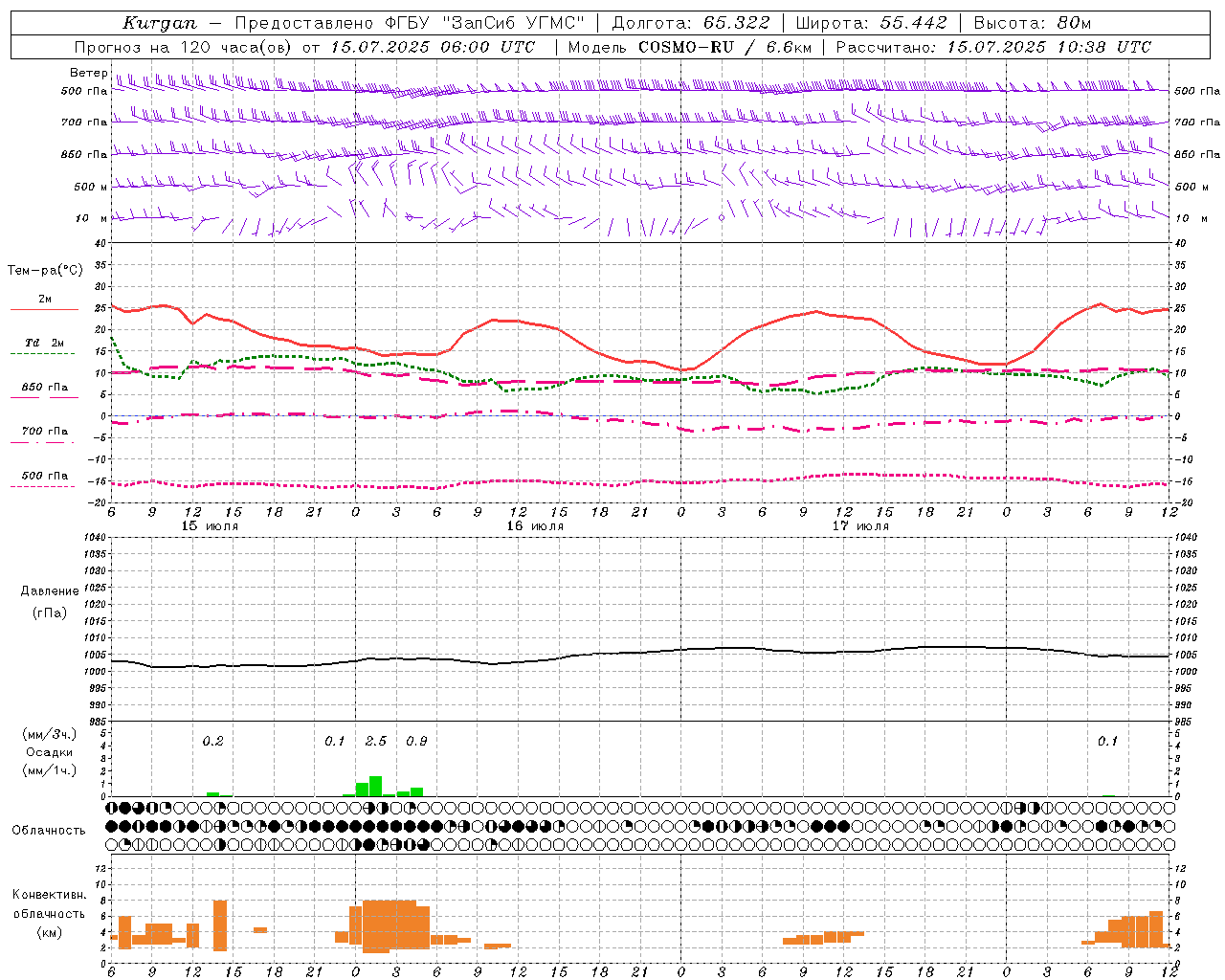Click the "(мм/1ч.)" precipitation unit label
Viewport: 1225px width, 980px height.
50,770
